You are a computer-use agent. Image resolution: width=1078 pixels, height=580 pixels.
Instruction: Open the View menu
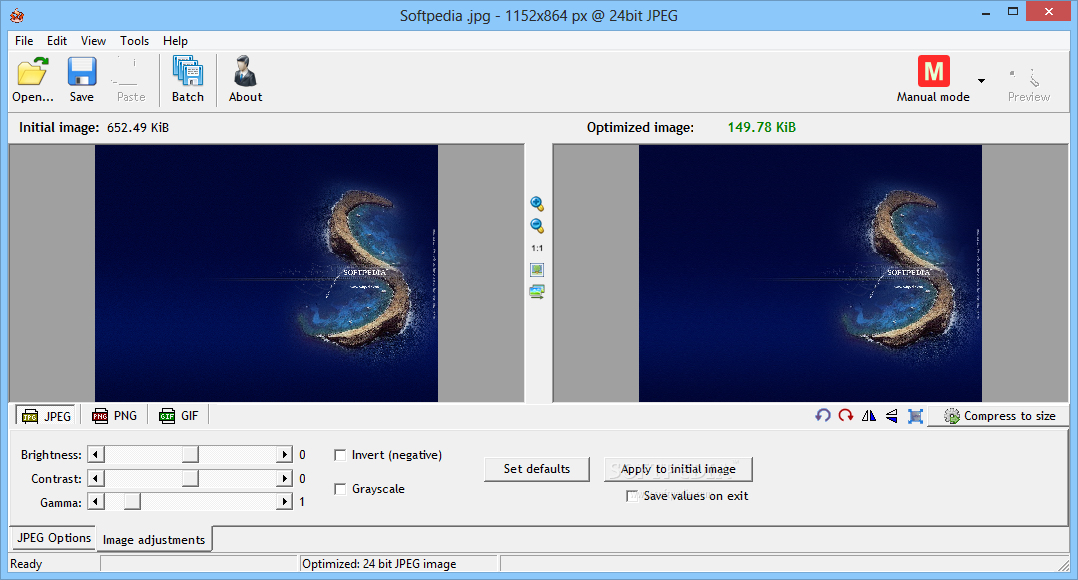coord(93,41)
